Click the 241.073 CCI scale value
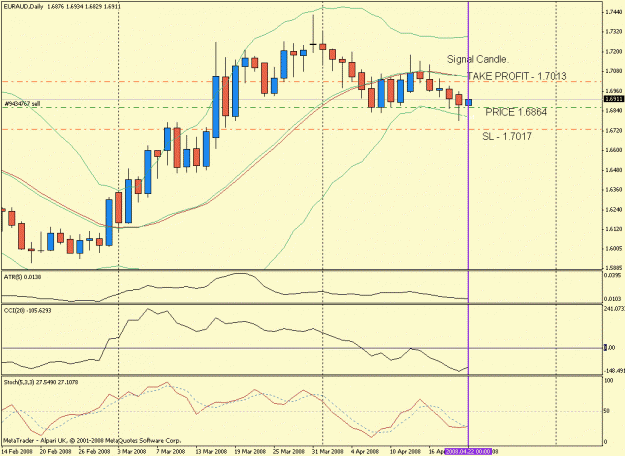The width and height of the screenshot is (625, 456). (614, 309)
